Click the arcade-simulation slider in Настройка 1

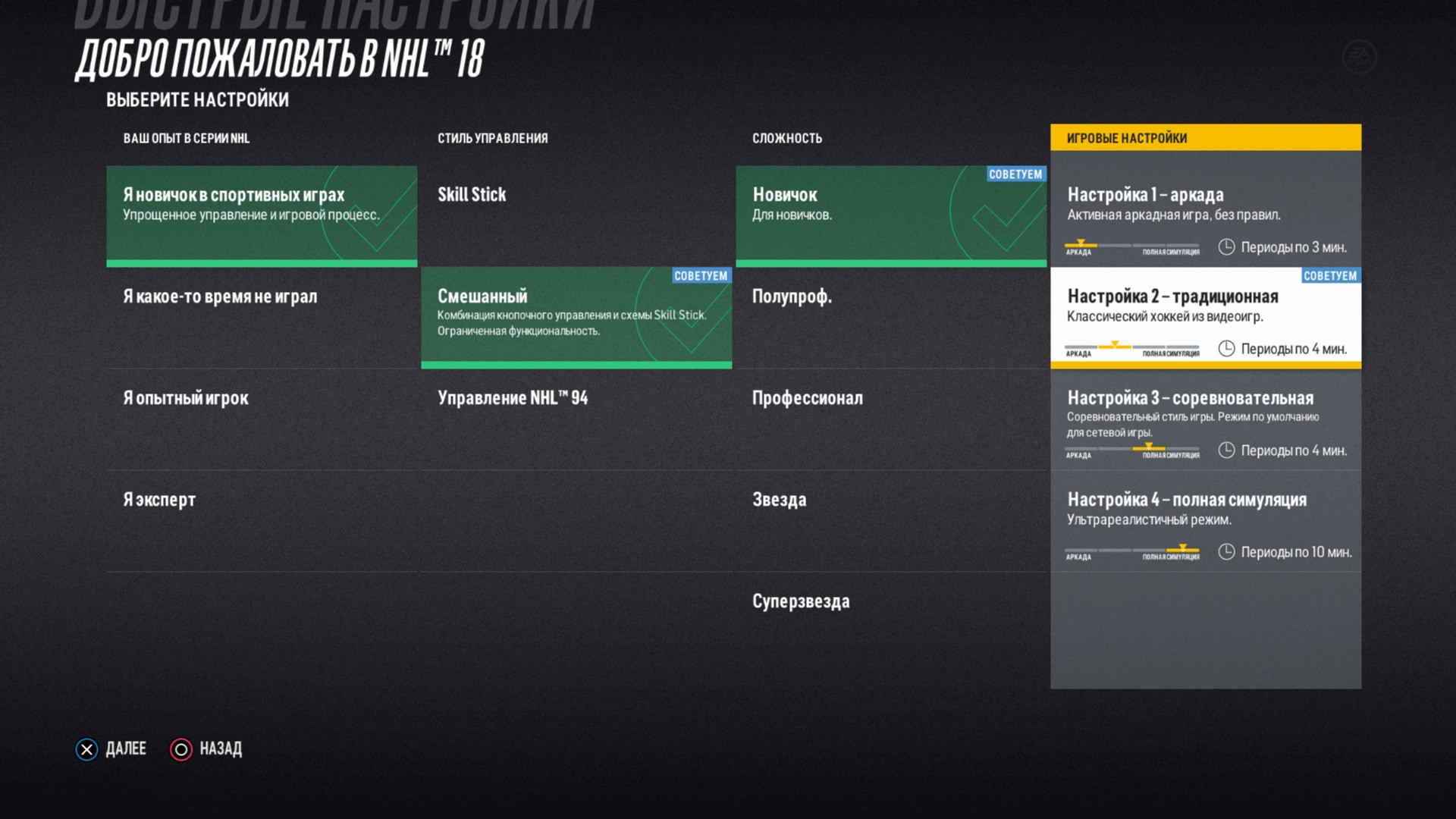tap(1132, 247)
